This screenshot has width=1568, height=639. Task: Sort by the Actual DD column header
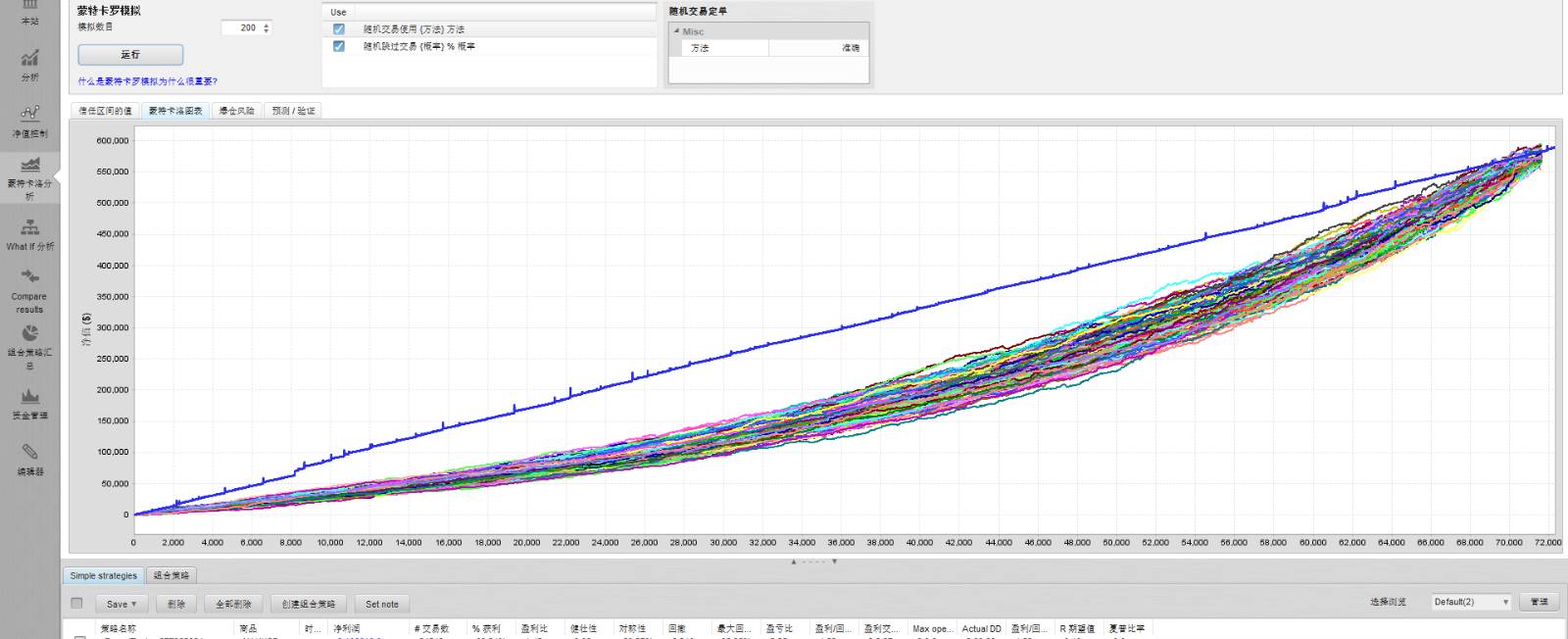click(982, 629)
